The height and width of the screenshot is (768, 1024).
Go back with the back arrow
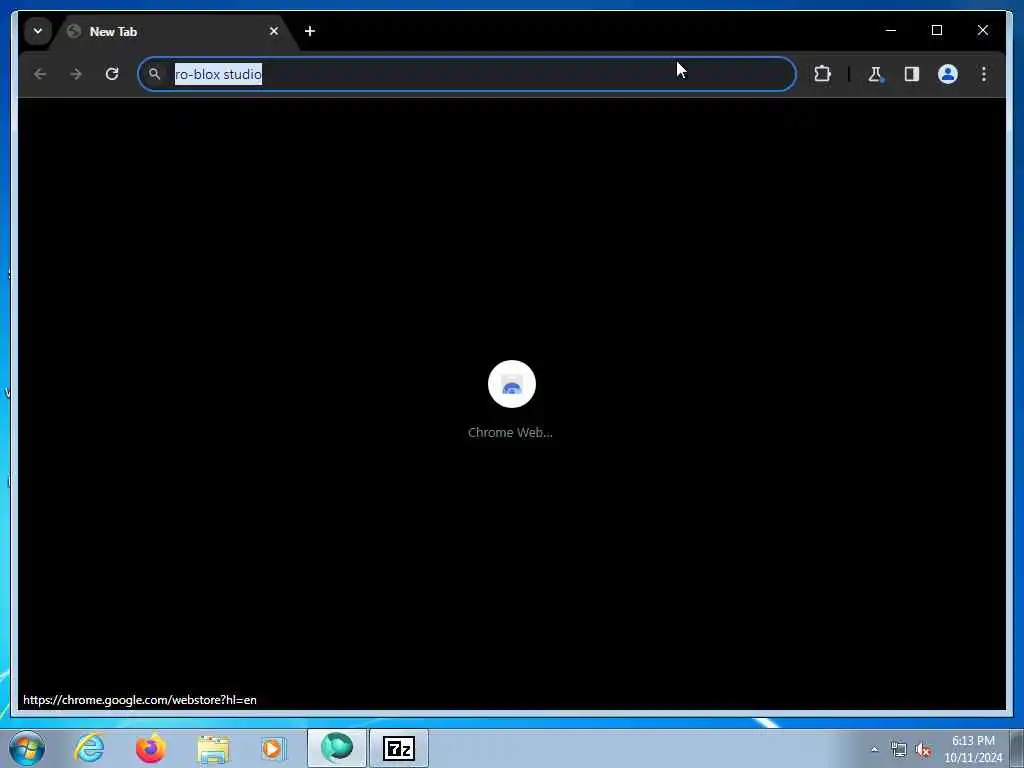pyautogui.click(x=40, y=74)
